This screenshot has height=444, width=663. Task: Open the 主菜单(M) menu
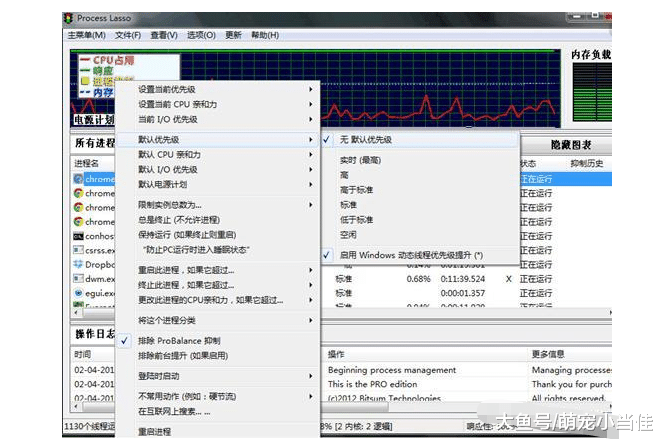point(86,35)
